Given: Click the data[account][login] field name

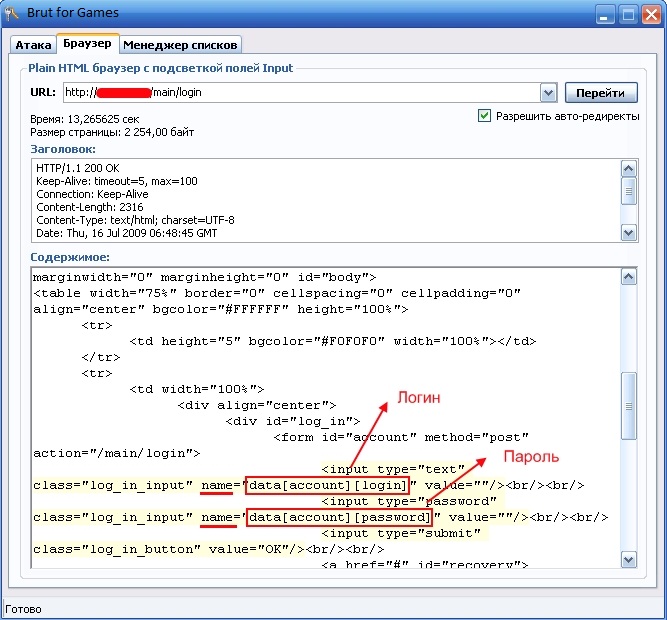Looking at the screenshot, I should (328, 485).
